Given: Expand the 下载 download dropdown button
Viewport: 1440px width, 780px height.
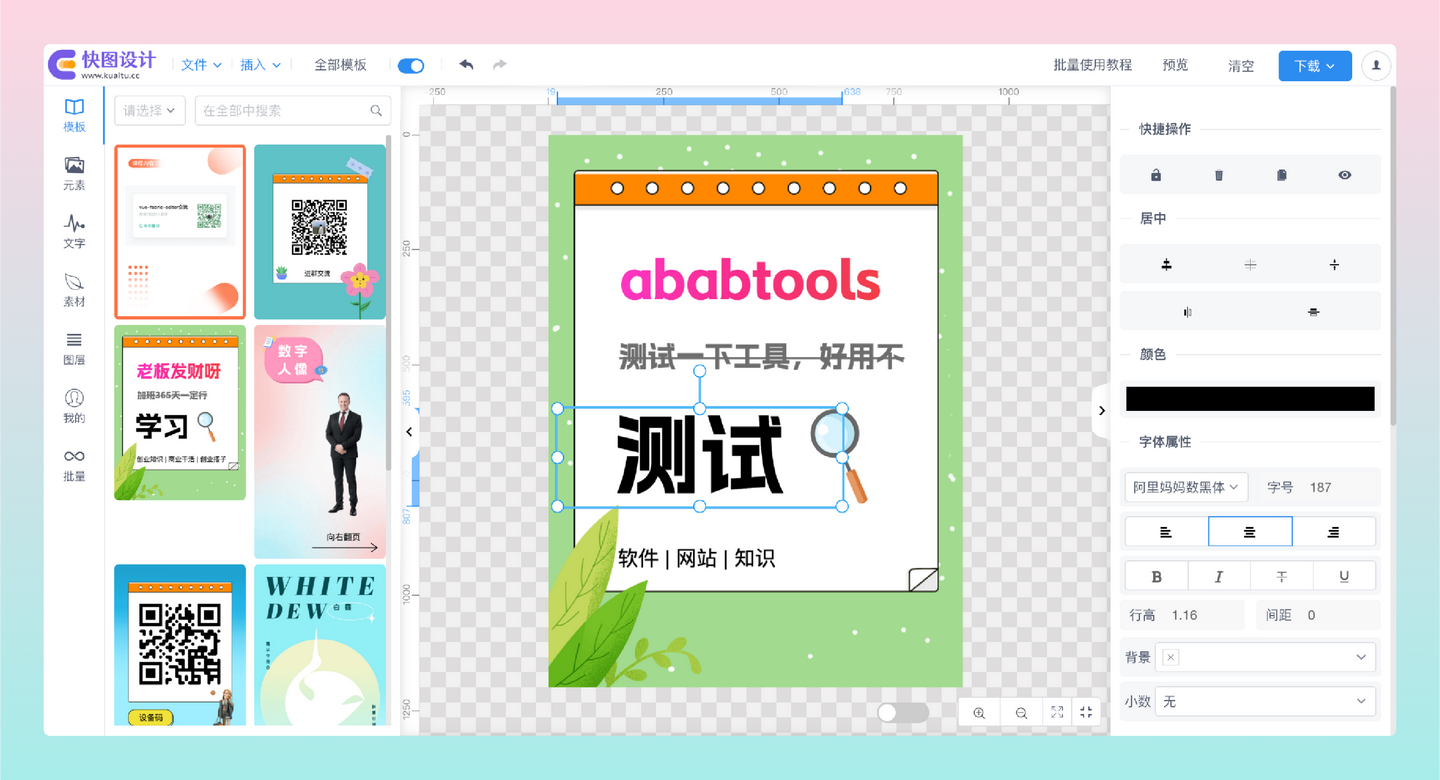Looking at the screenshot, I should point(1315,66).
